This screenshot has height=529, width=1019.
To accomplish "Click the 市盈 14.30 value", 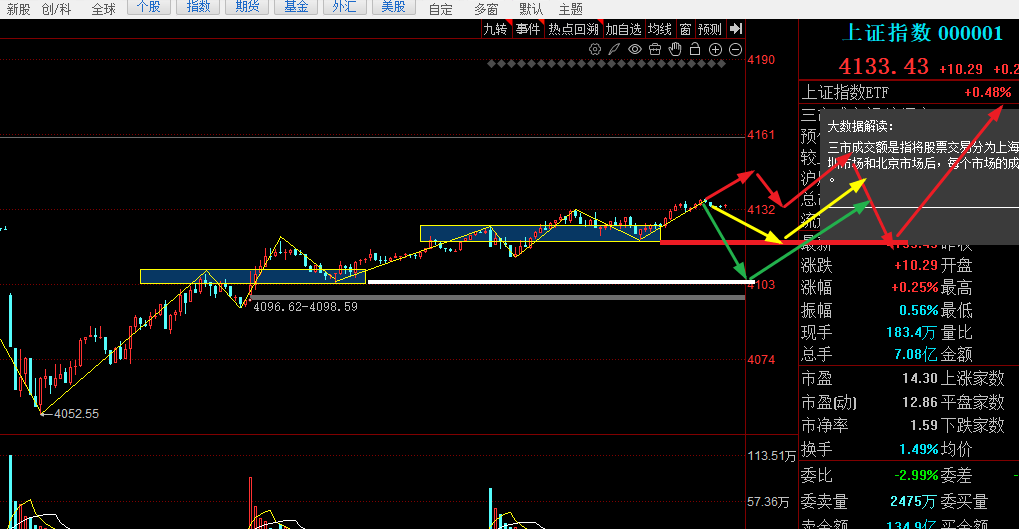I will [920, 378].
